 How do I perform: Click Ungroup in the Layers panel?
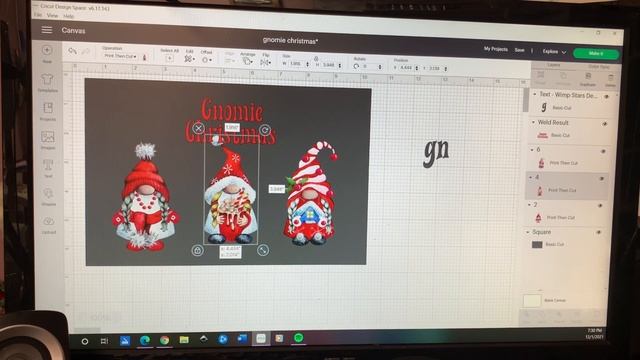tap(563, 78)
